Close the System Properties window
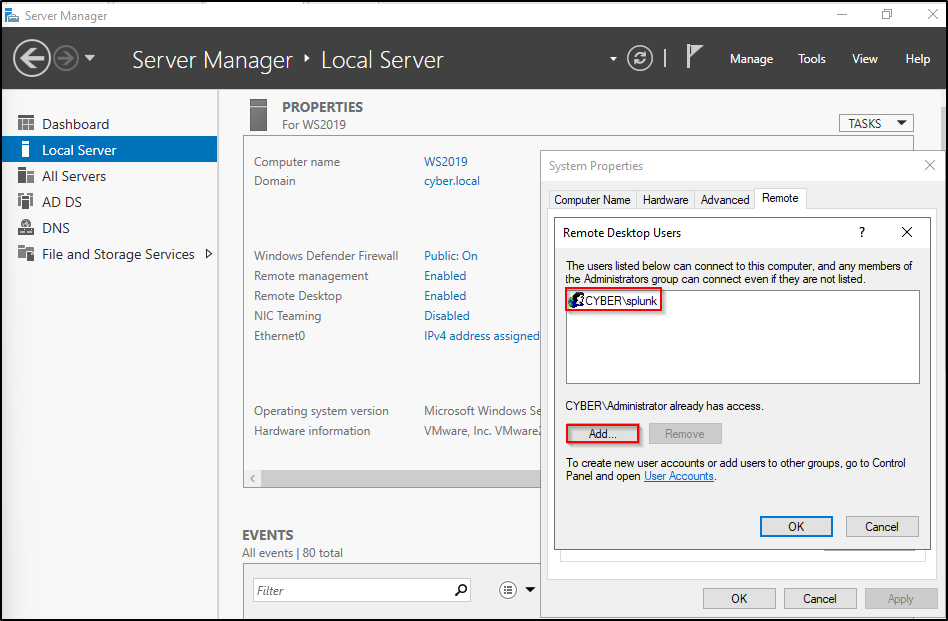 930,165
